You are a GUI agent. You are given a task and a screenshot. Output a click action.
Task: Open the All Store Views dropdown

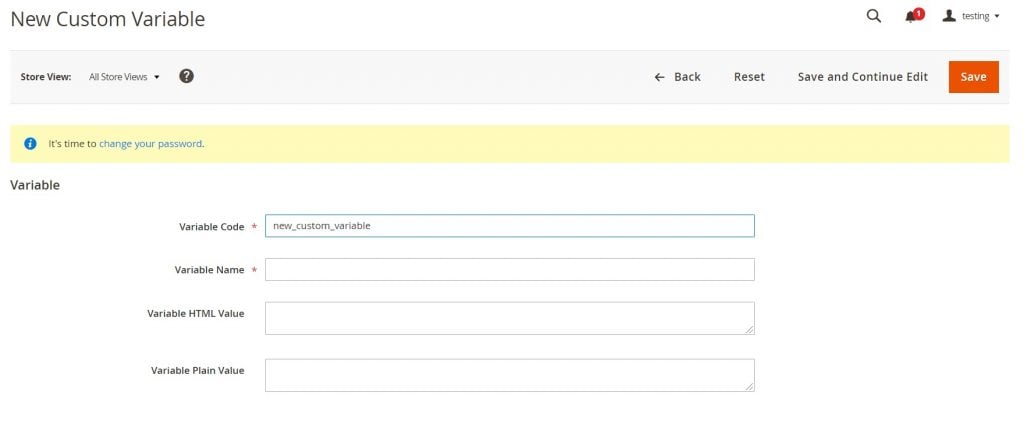pyautogui.click(x=124, y=77)
